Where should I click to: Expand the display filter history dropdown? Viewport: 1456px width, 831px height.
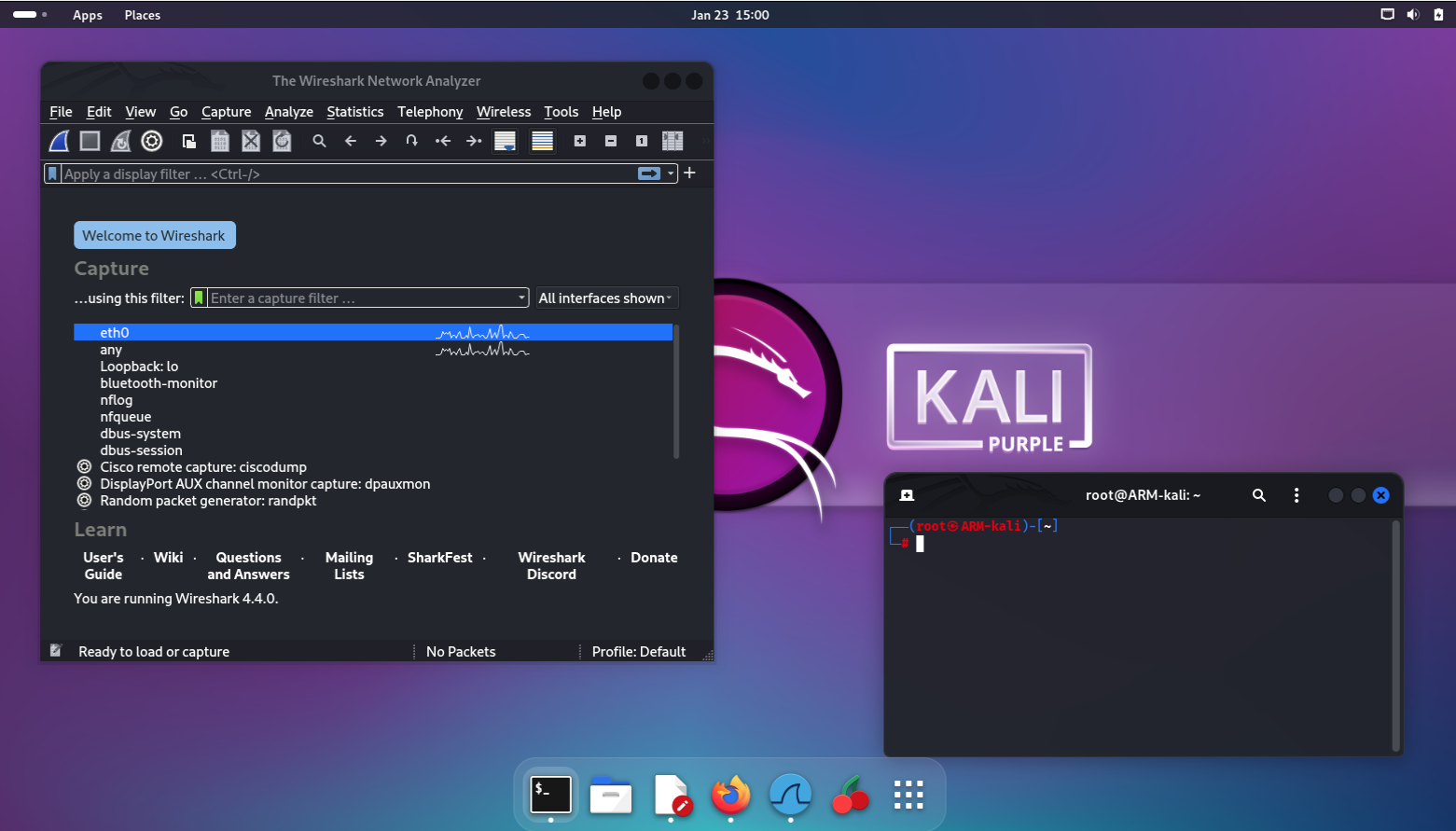pyautogui.click(x=671, y=173)
